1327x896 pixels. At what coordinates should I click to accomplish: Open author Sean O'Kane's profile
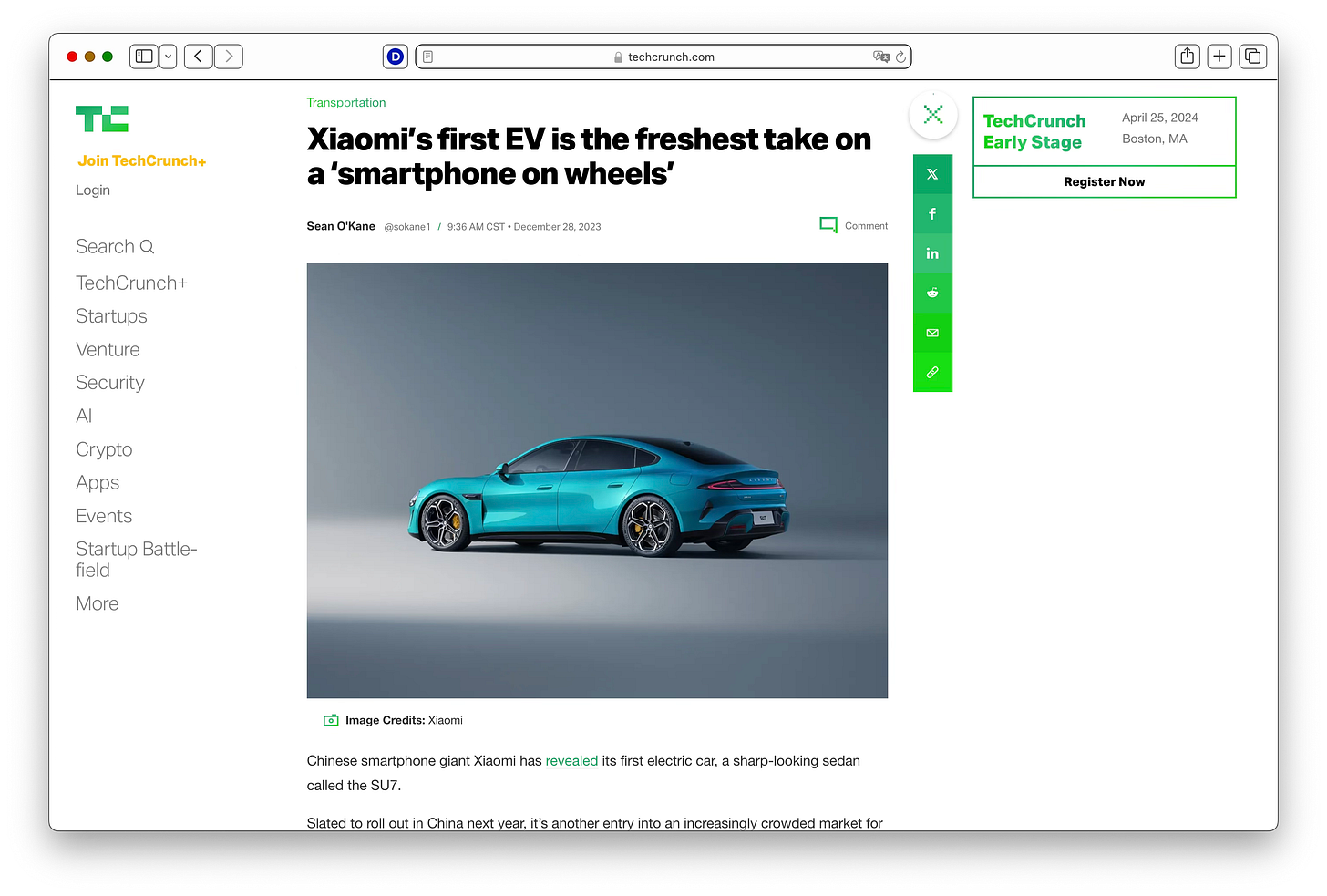pos(341,226)
